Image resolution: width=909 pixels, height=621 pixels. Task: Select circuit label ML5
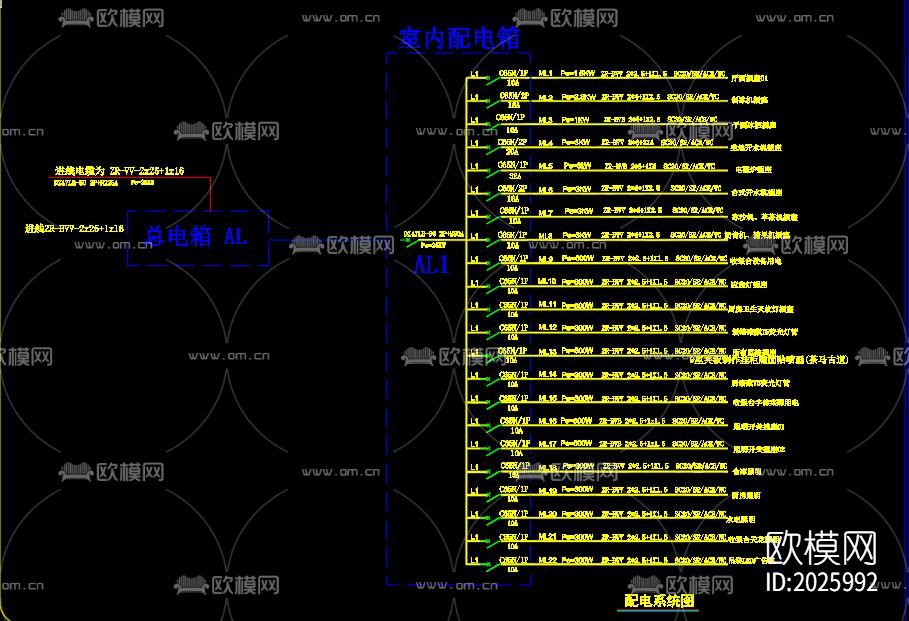point(546,166)
